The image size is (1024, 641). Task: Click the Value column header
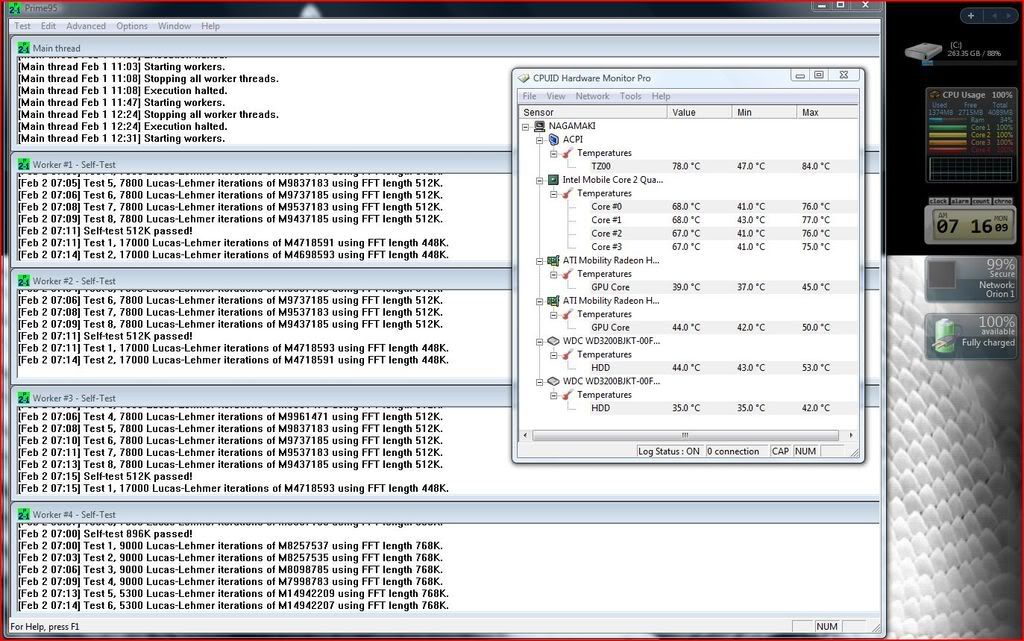click(x=699, y=112)
